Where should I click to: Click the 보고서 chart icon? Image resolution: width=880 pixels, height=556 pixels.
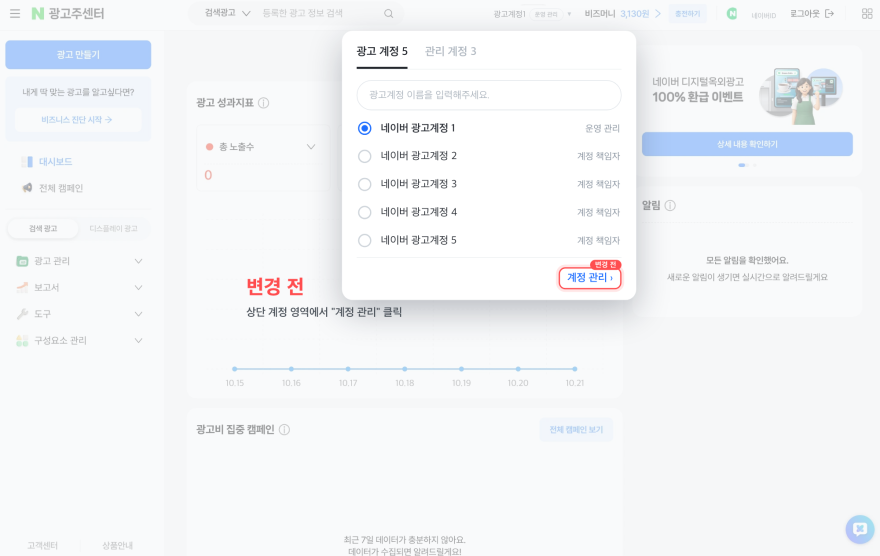(22, 287)
